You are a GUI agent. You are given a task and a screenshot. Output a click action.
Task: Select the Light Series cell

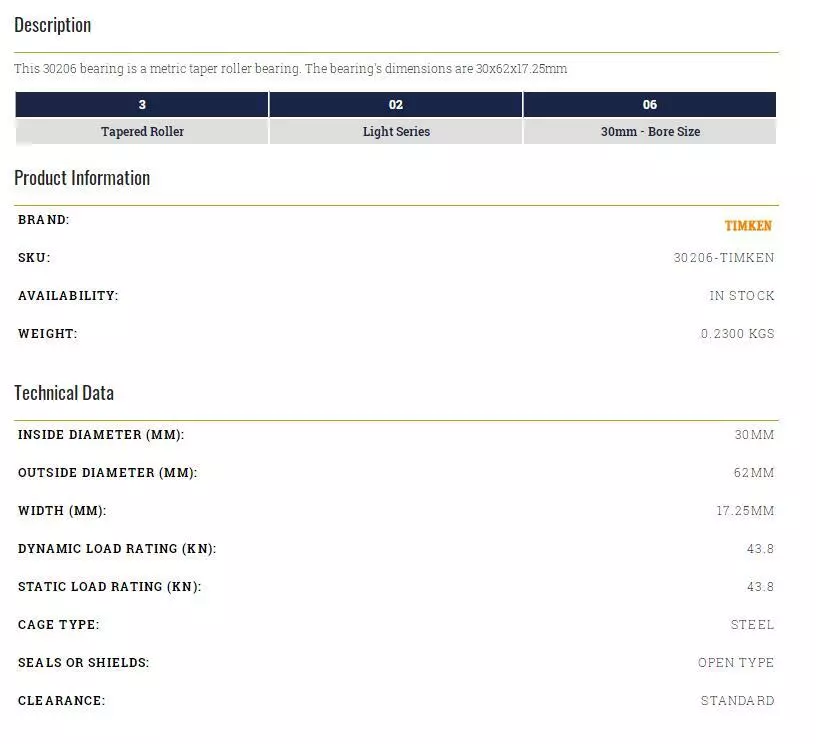tap(396, 132)
